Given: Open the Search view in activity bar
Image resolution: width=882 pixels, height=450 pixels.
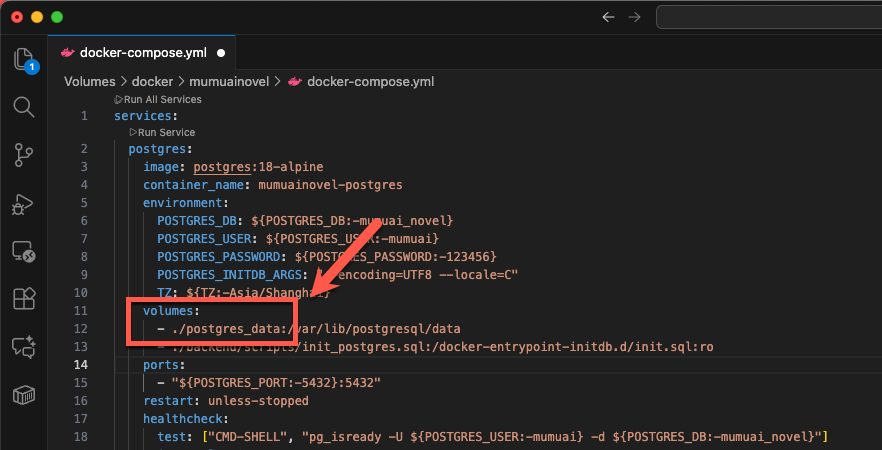Looking at the screenshot, I should coord(23,107).
